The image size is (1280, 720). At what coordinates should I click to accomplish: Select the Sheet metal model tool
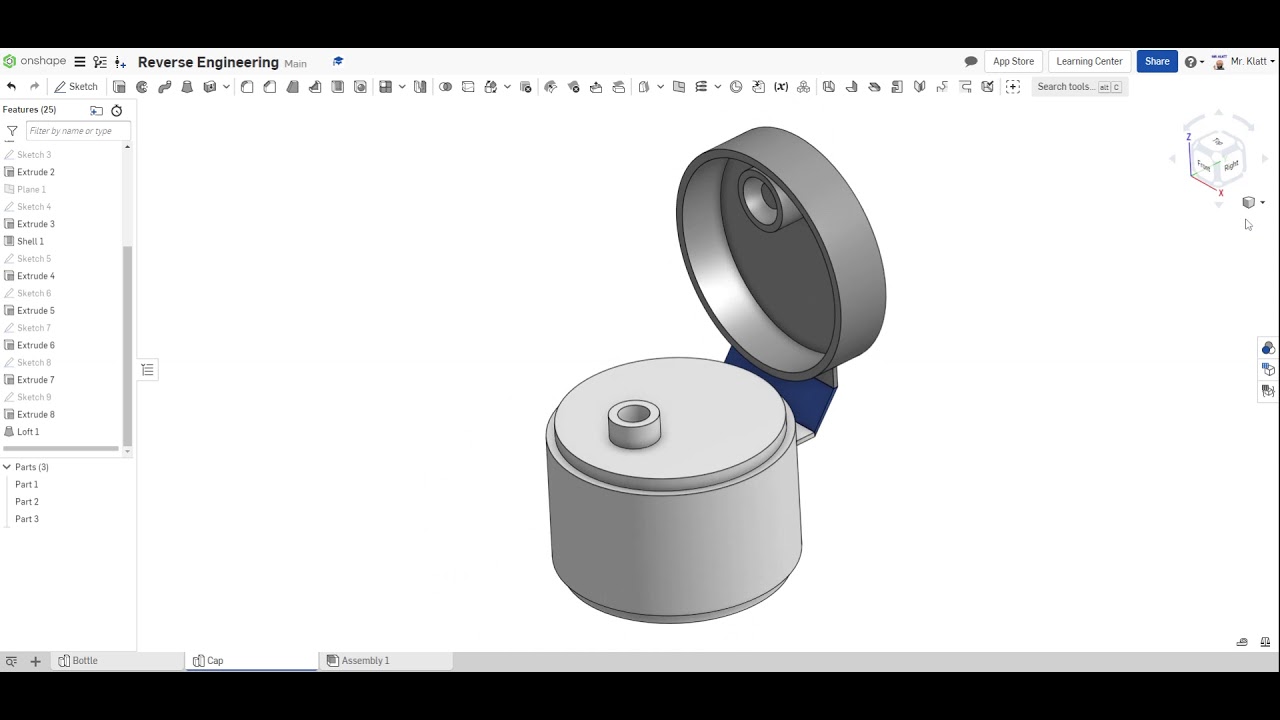tap(829, 87)
